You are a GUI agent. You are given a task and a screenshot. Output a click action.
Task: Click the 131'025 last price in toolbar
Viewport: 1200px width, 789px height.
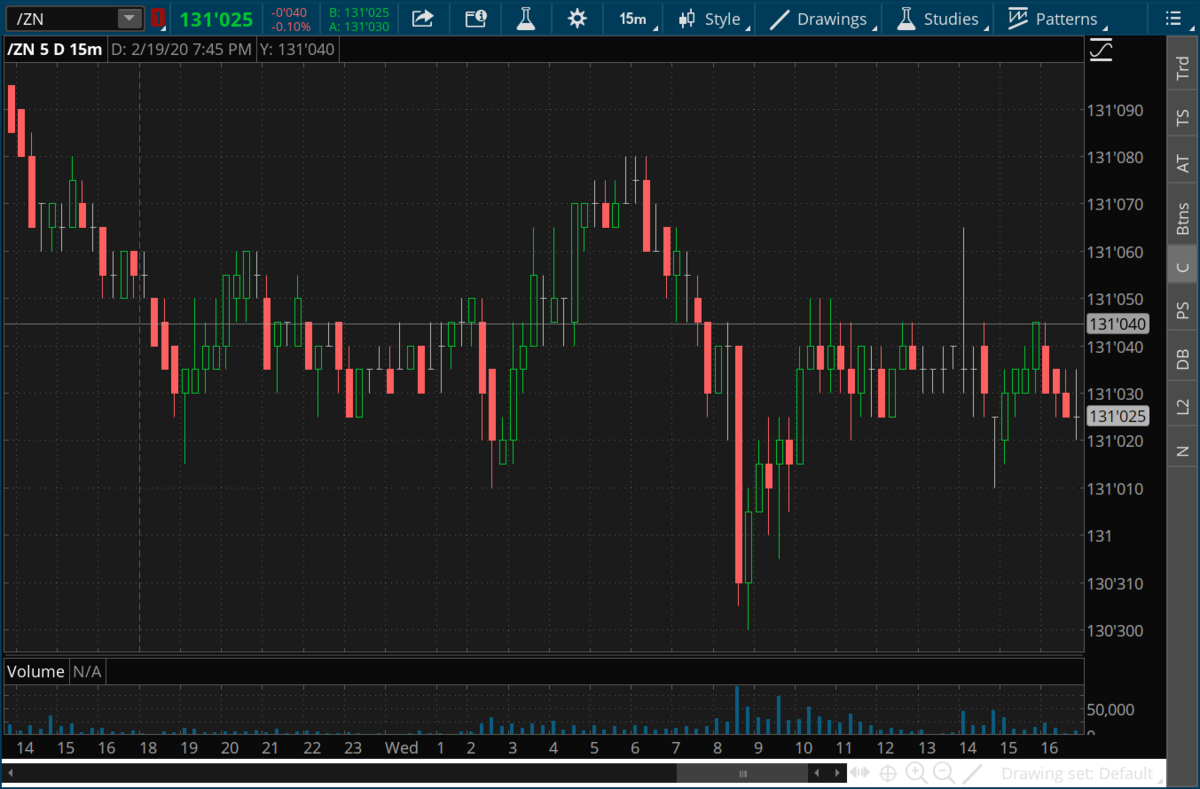216,19
